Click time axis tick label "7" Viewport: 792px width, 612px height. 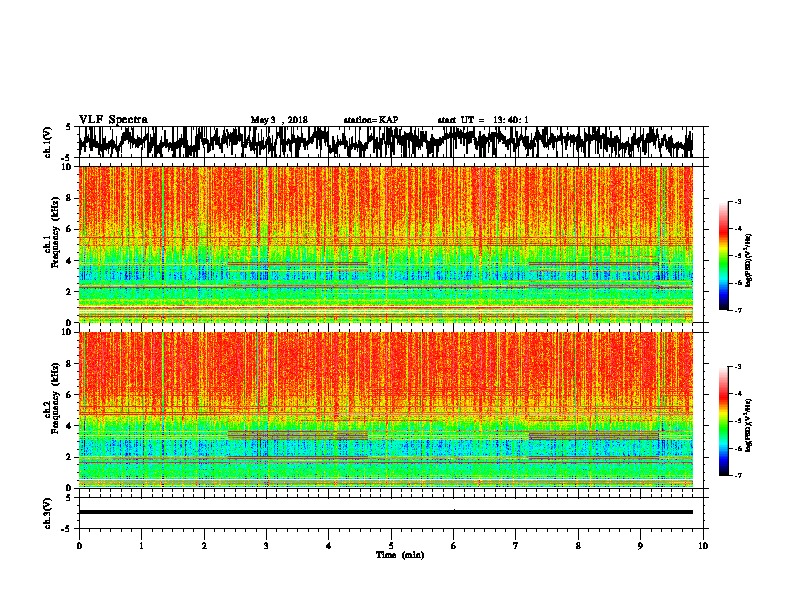point(516,546)
